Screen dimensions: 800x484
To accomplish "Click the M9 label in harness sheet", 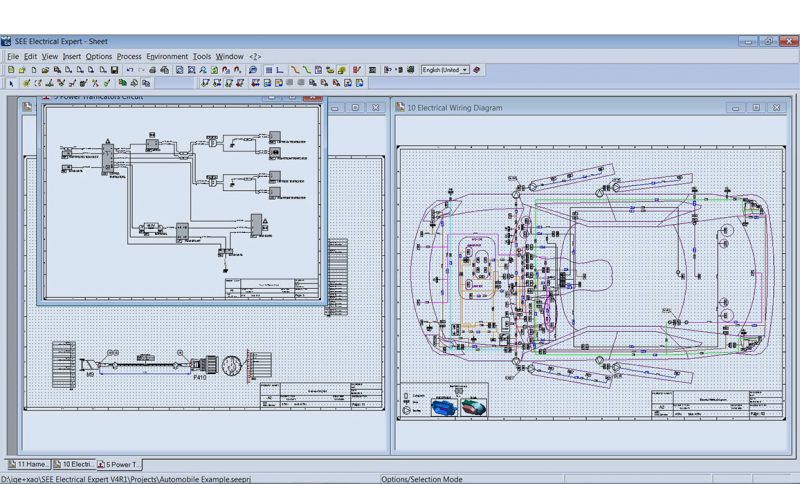I will click(x=90, y=375).
